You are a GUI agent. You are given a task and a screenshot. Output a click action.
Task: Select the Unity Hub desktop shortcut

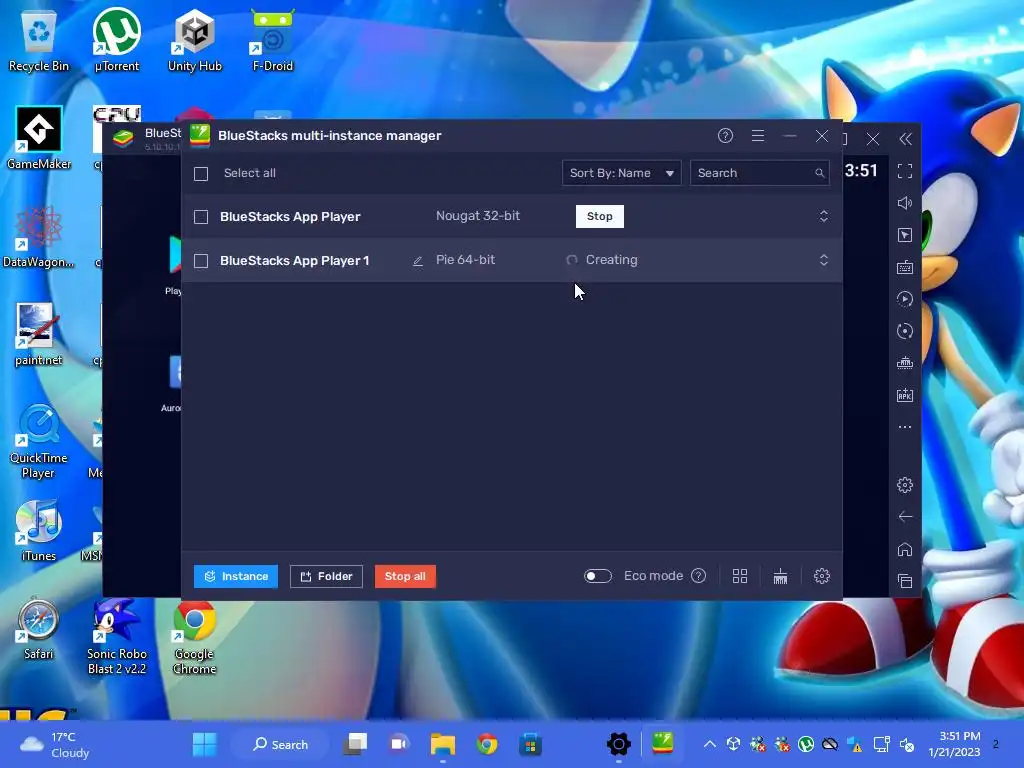[x=195, y=40]
